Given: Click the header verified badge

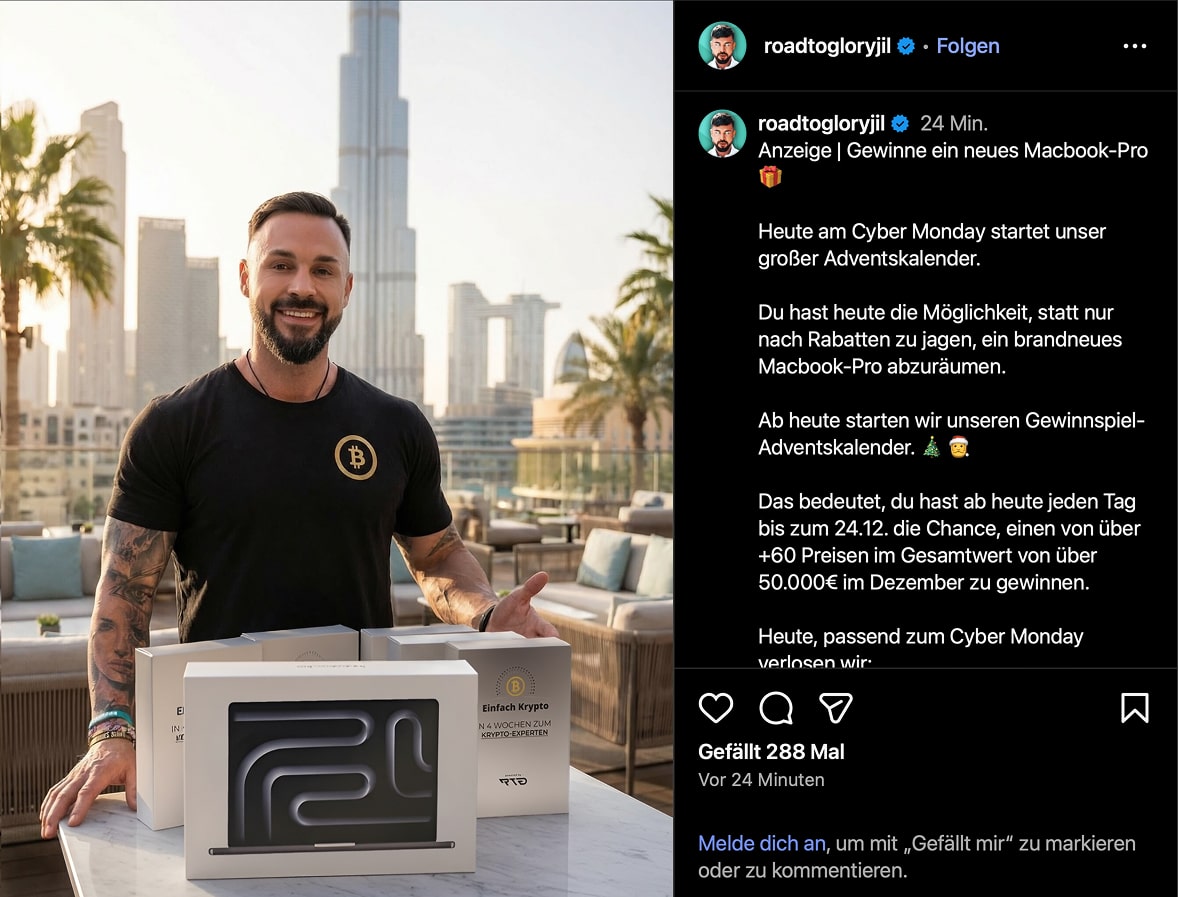Looking at the screenshot, I should 906,46.
